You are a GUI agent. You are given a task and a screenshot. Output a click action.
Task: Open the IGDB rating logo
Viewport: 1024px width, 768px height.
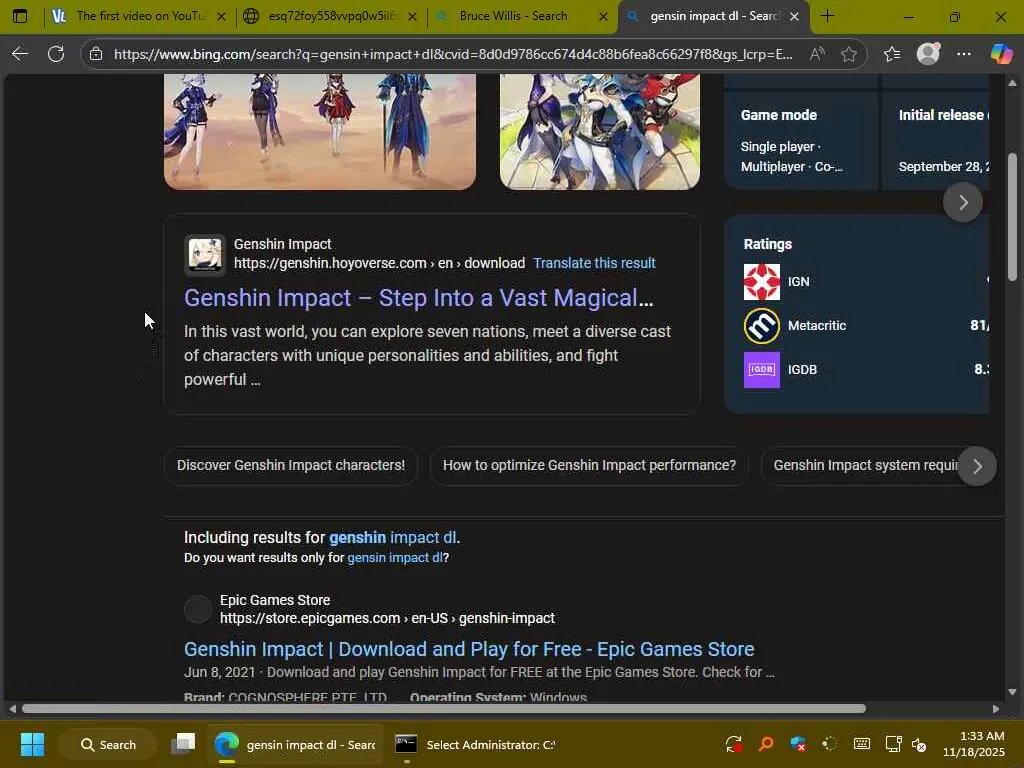point(761,370)
